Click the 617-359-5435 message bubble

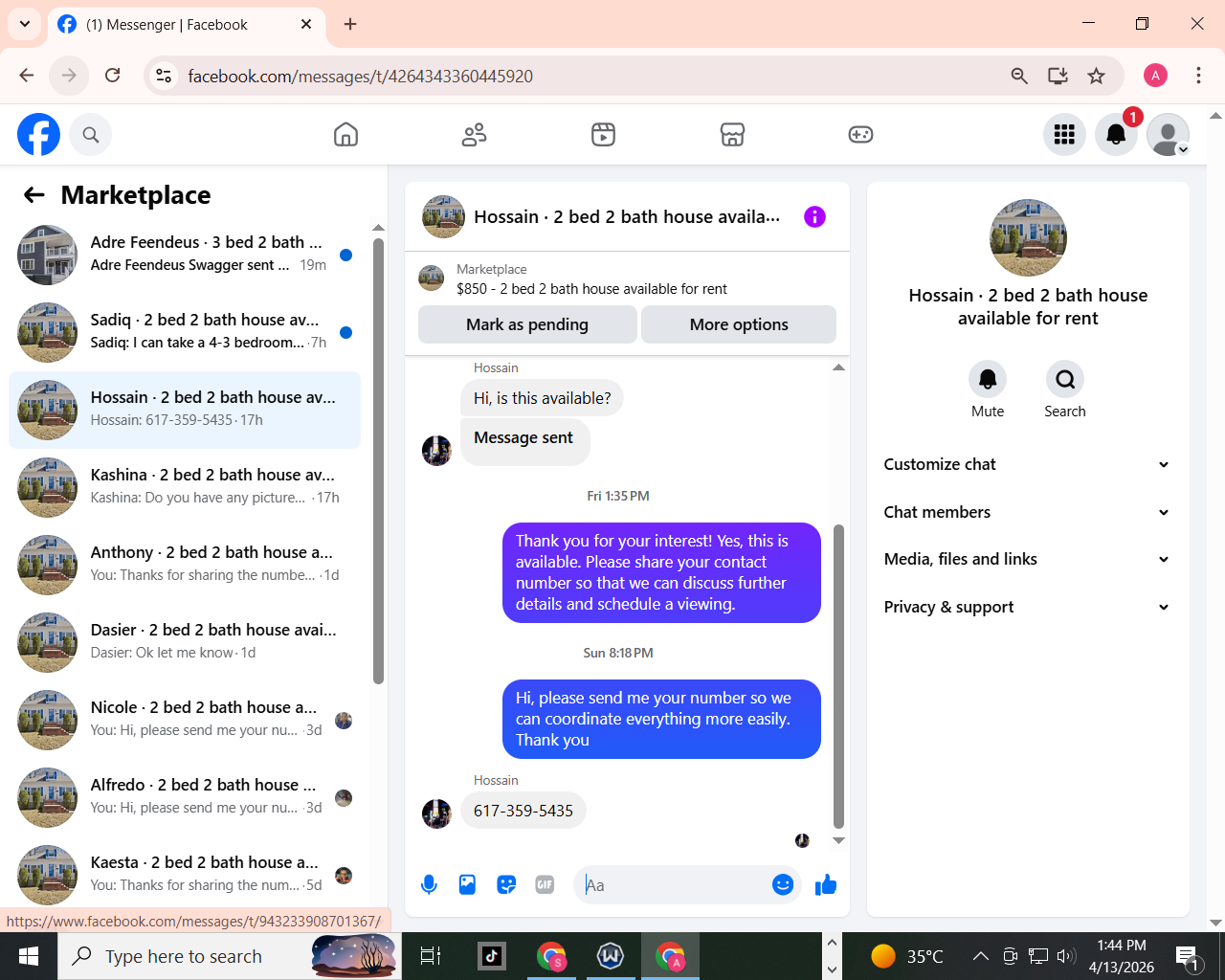pos(523,811)
